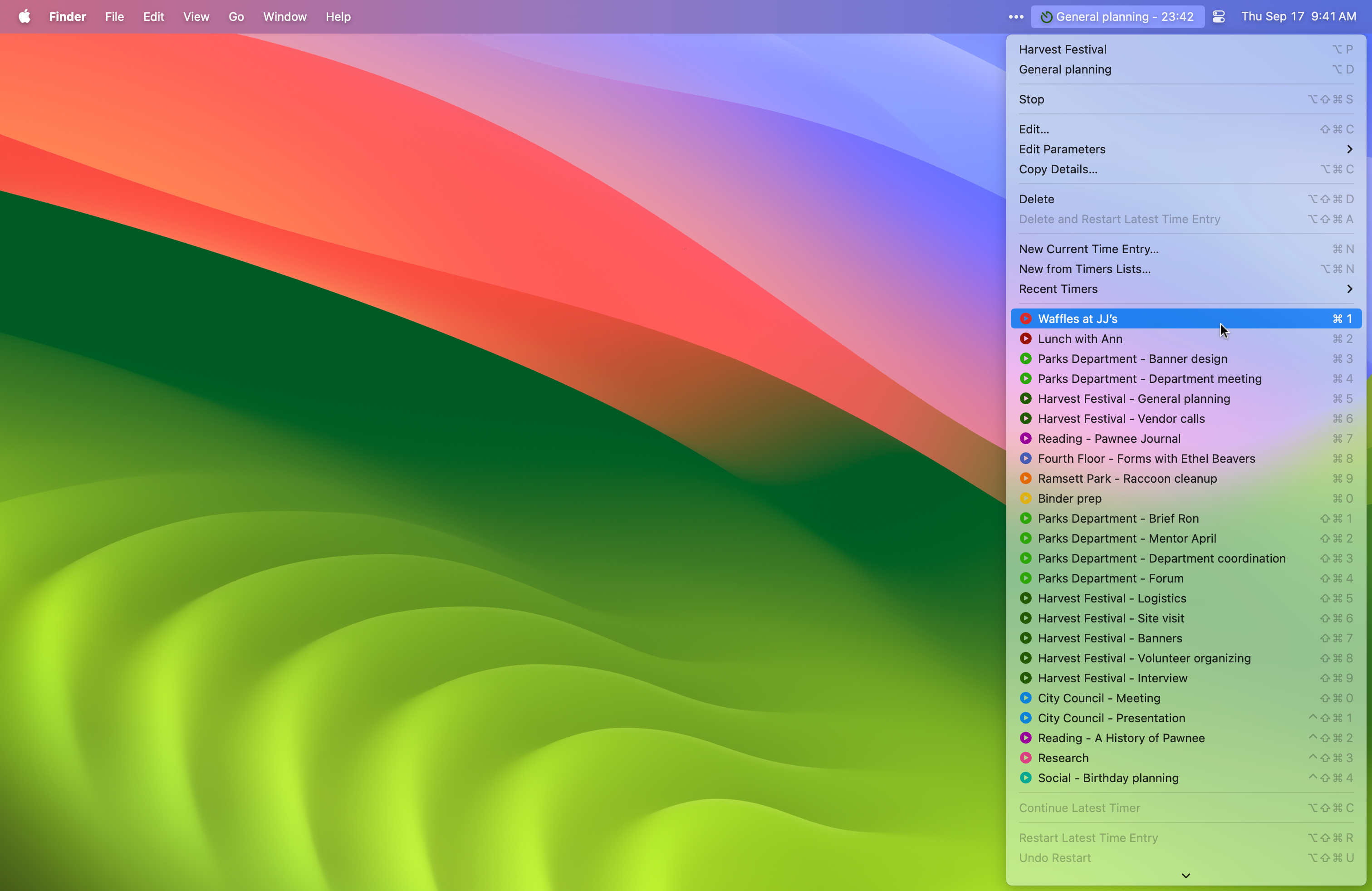Click play icon for Parks Department Forum
This screenshot has width=1372, height=891.
(1025, 578)
